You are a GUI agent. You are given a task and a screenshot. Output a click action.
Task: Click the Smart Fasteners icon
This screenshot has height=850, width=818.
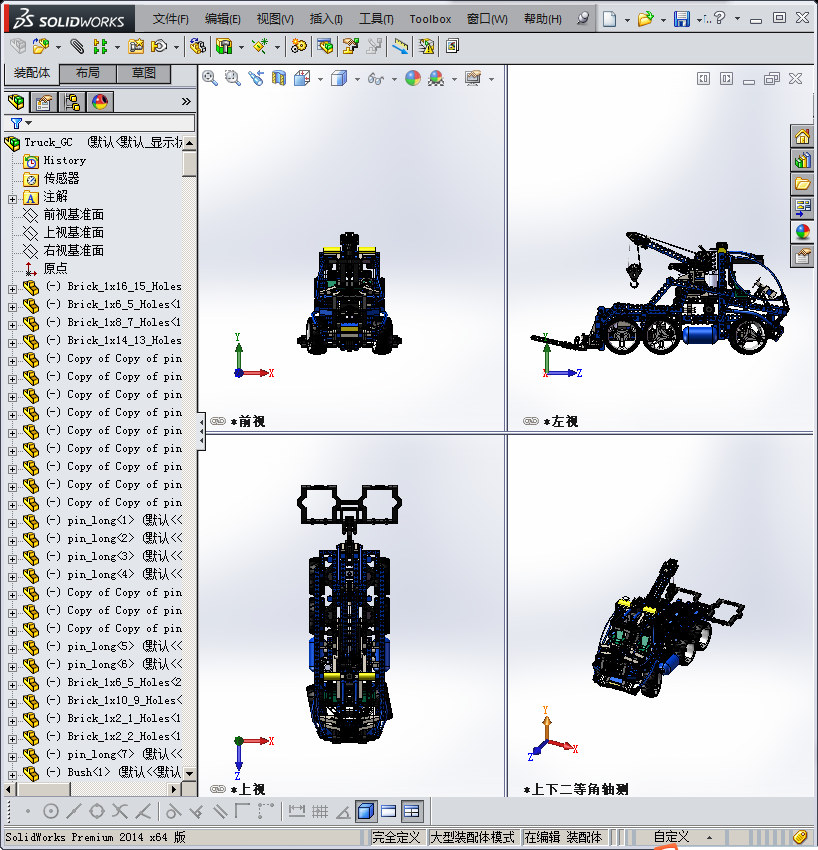pyautogui.click(x=136, y=47)
